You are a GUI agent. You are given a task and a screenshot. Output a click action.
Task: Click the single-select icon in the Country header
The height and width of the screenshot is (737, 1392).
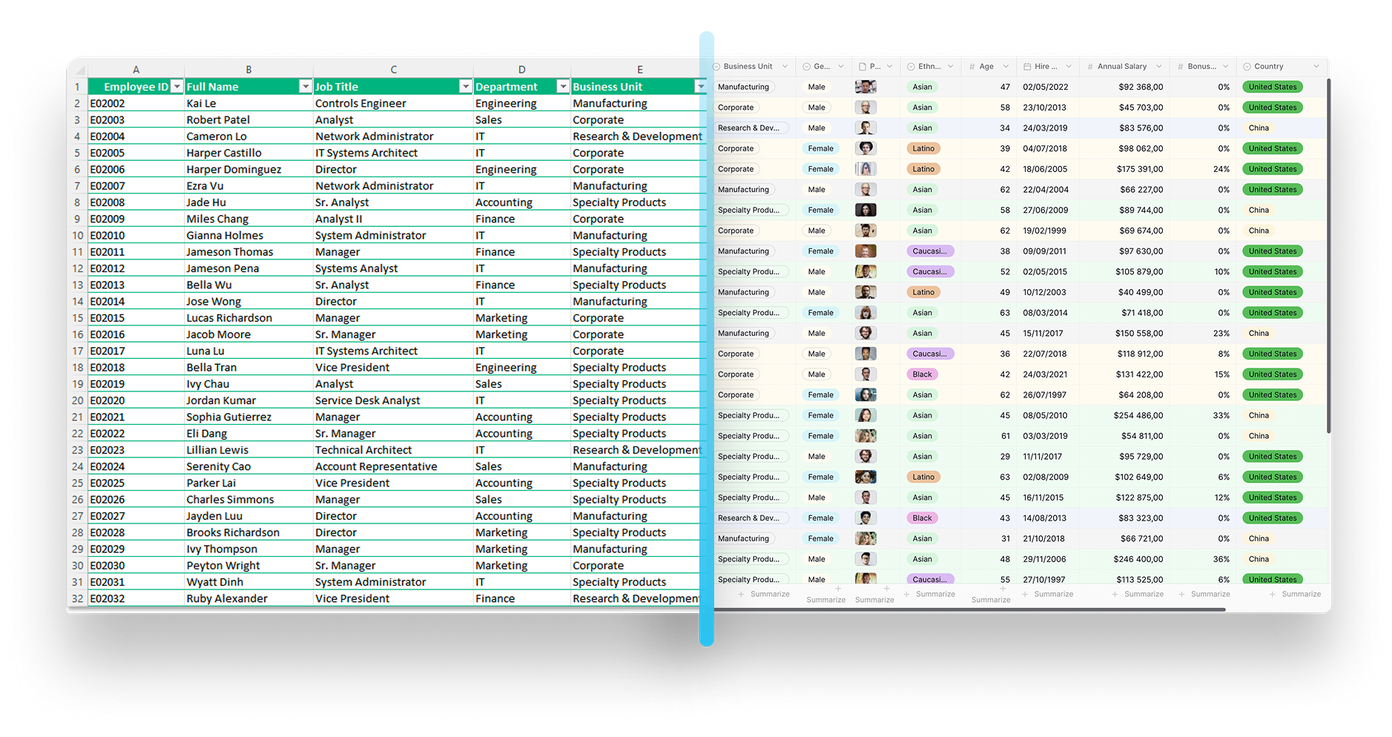click(1247, 66)
